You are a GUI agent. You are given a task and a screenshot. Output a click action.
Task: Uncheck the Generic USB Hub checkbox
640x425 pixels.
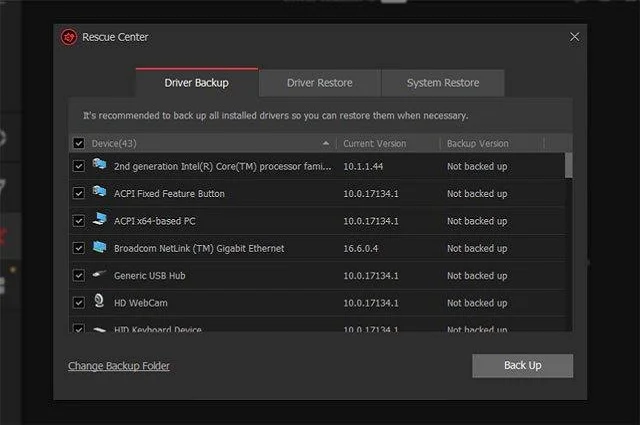[79, 276]
